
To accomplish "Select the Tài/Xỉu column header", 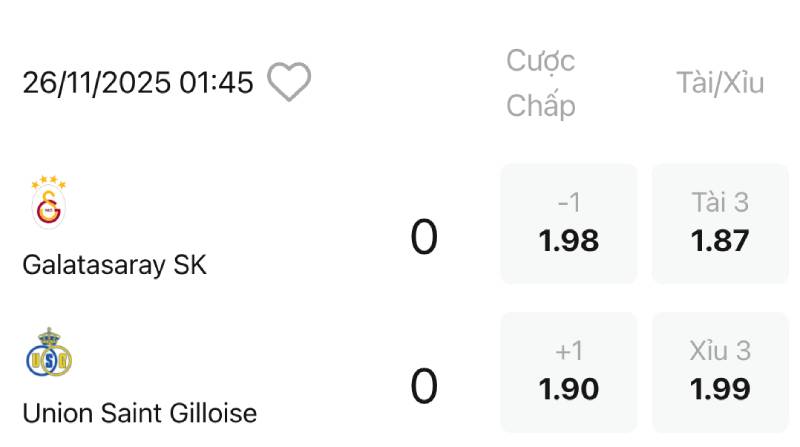I will [720, 83].
